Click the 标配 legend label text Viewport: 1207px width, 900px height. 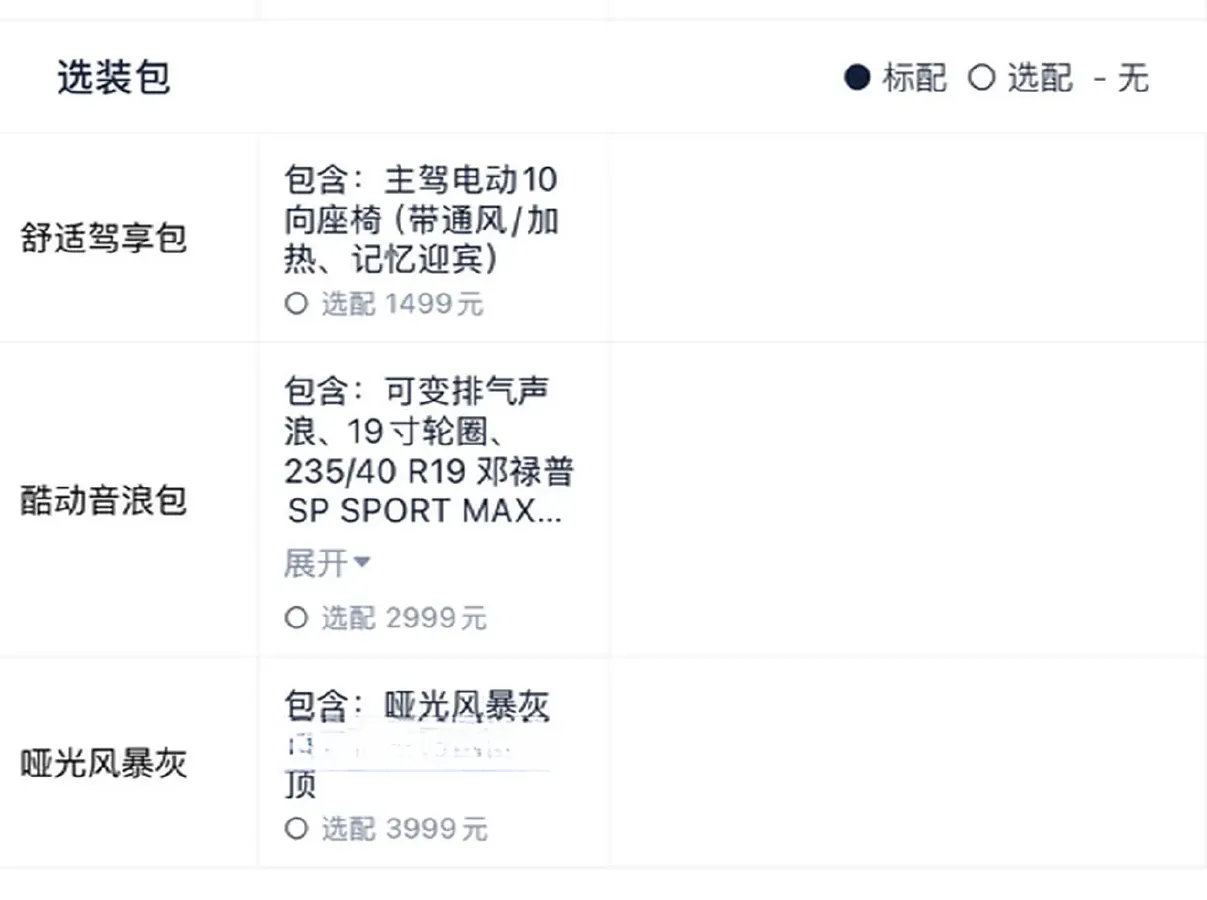[915, 78]
